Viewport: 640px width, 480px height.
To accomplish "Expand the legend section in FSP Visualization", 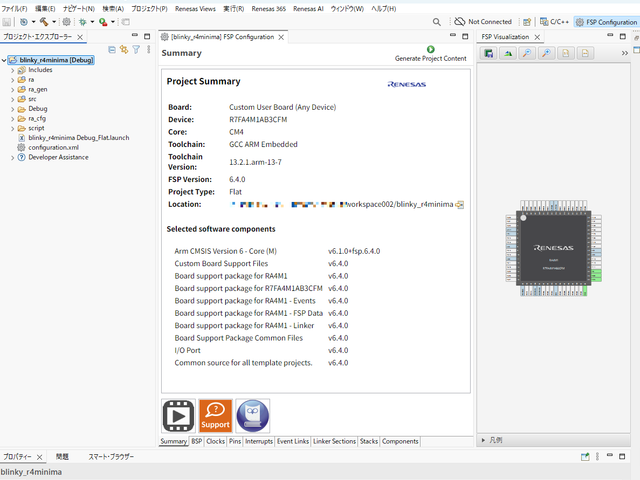I will (x=483, y=440).
